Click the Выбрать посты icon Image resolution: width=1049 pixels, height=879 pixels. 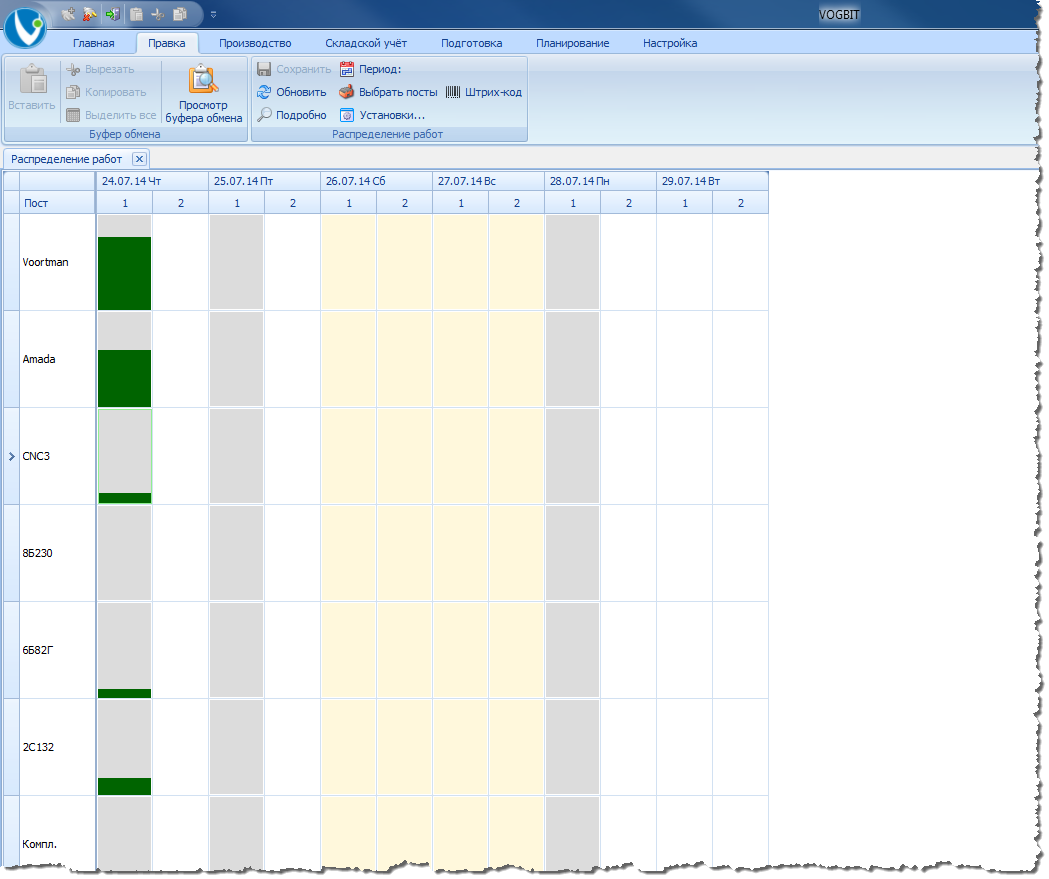point(347,92)
